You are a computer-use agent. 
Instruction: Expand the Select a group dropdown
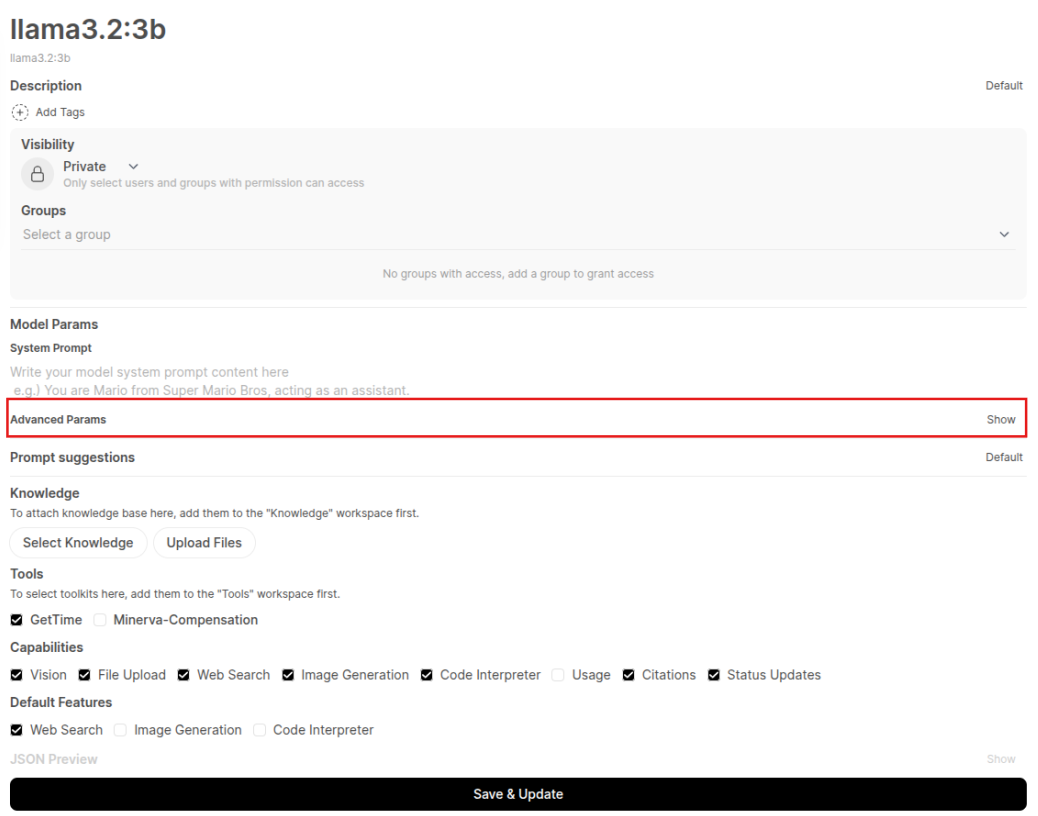tap(1004, 235)
